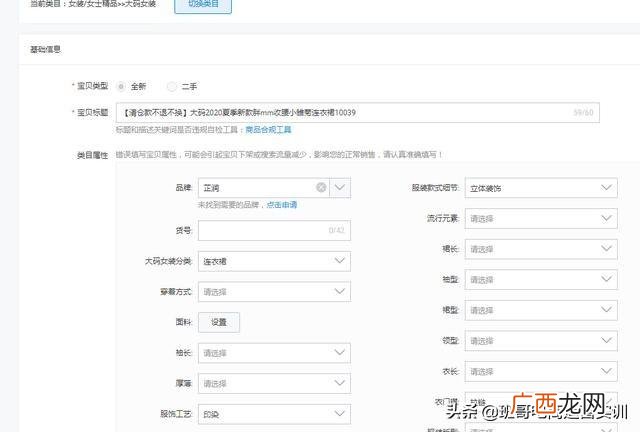This screenshot has width=640, height=432.
Task: Open the 服装款式细节 dropdown showing 立体装饰
Action: (x=541, y=188)
